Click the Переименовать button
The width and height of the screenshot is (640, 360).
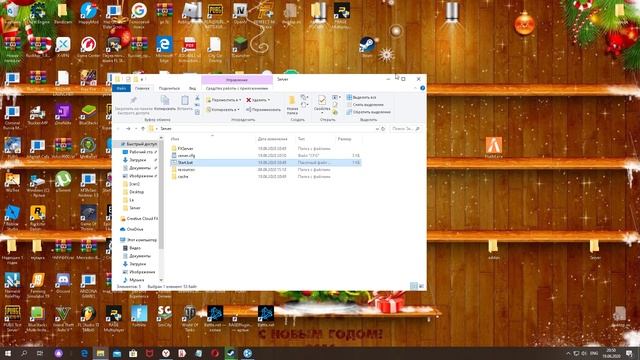click(263, 109)
